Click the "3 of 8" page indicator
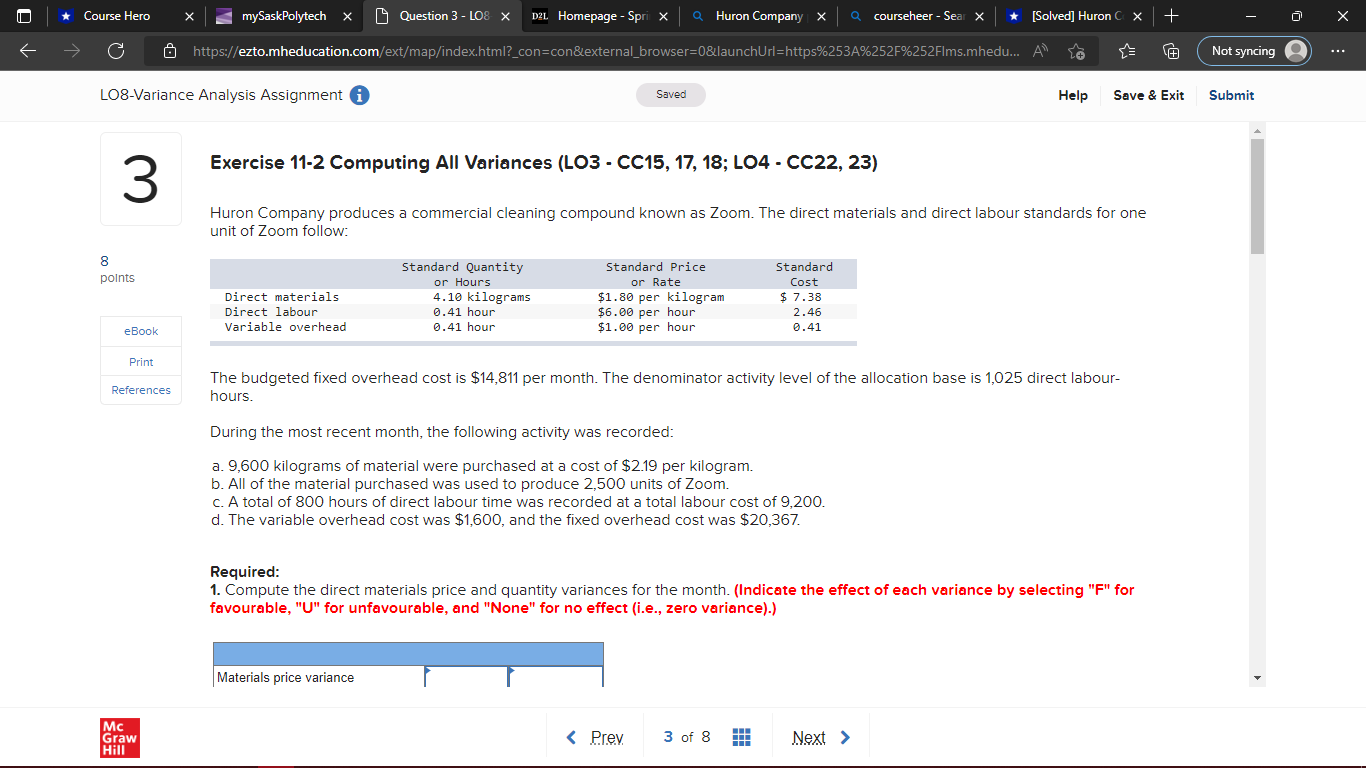 (687, 737)
